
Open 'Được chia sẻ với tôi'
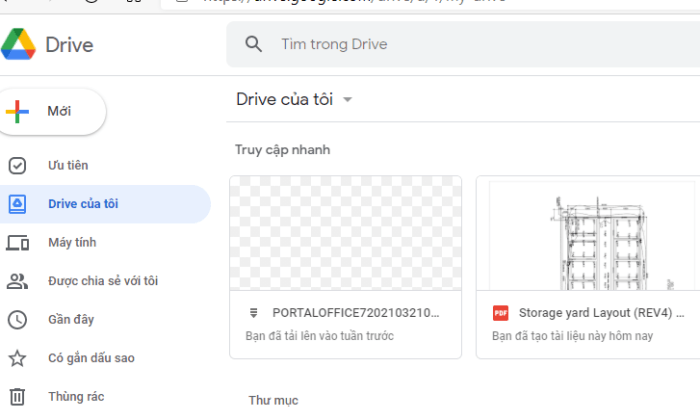(105, 281)
